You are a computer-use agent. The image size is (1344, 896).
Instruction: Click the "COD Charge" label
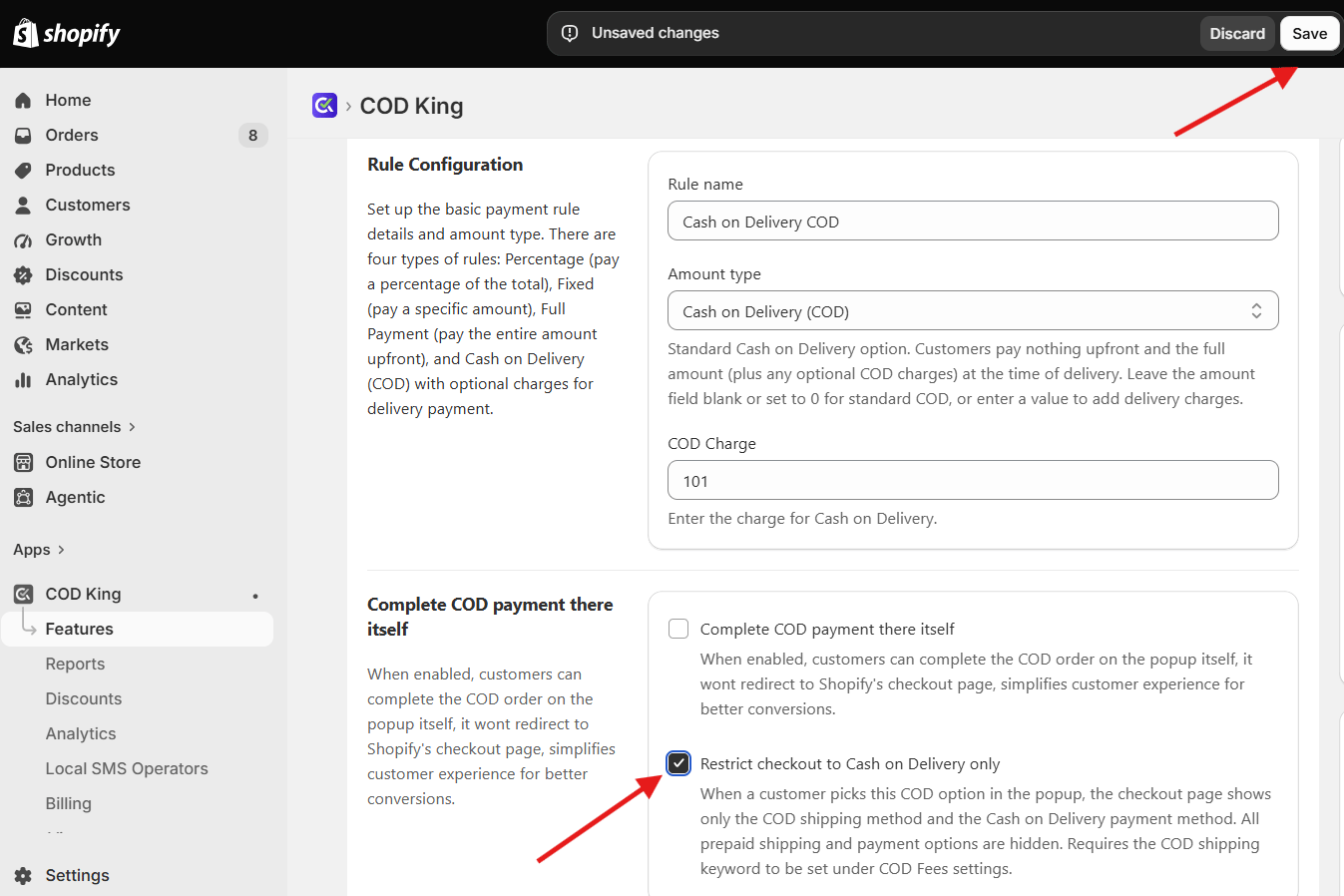(x=711, y=444)
